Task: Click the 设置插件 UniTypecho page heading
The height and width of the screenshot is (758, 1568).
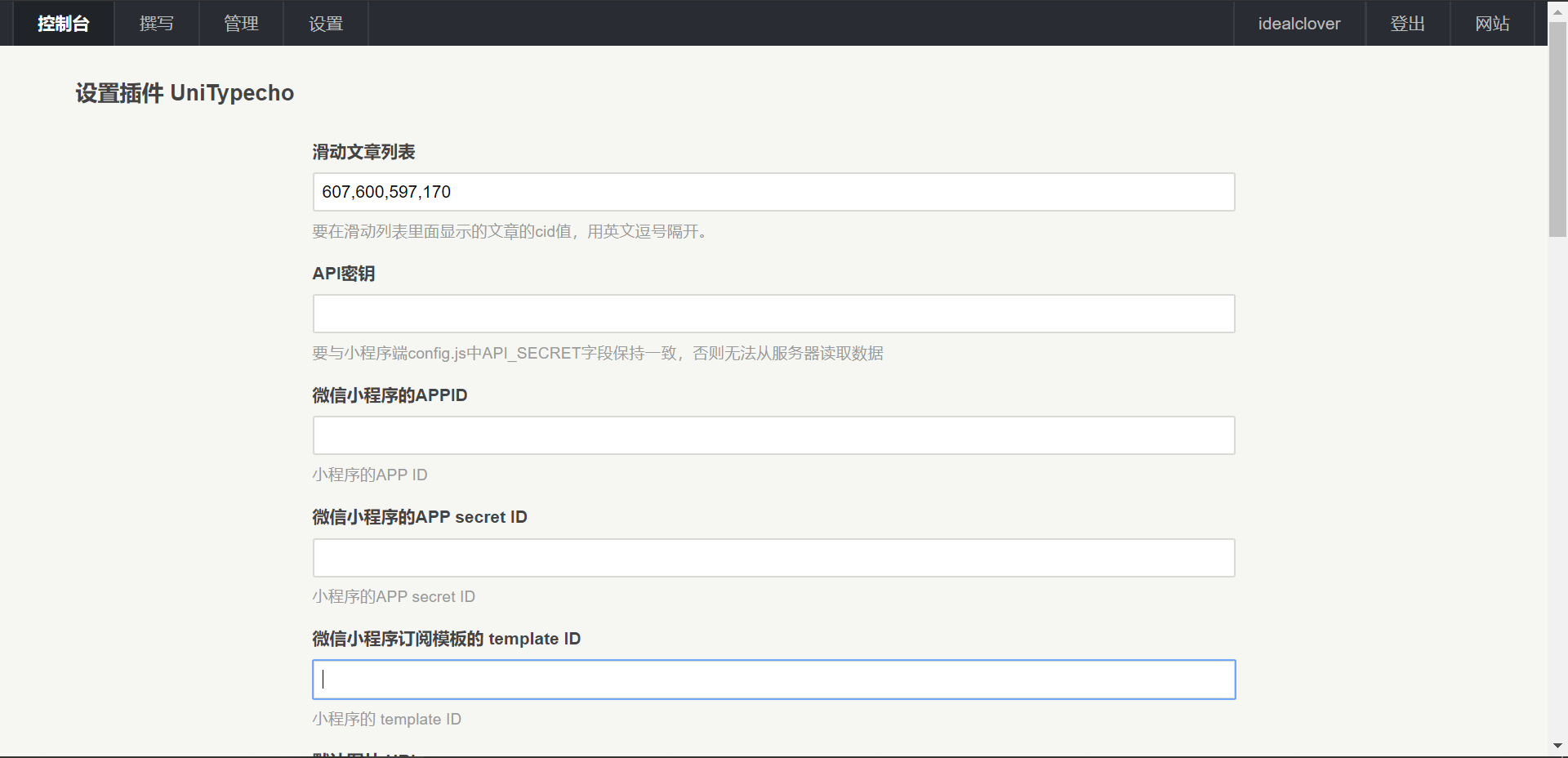Action: coord(185,93)
